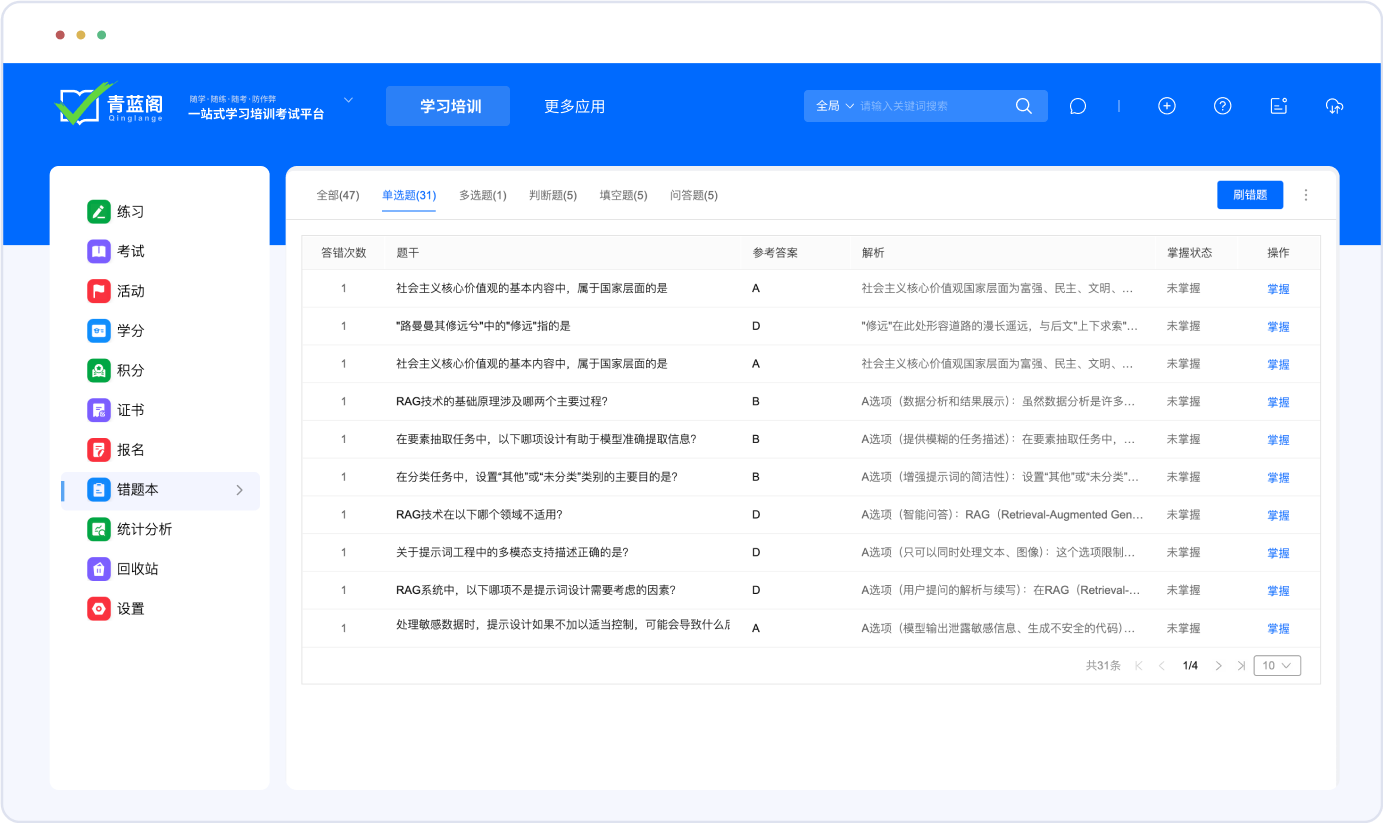This screenshot has width=1383, height=823.
Task: Click the plus circle icon in header
Action: [1166, 106]
